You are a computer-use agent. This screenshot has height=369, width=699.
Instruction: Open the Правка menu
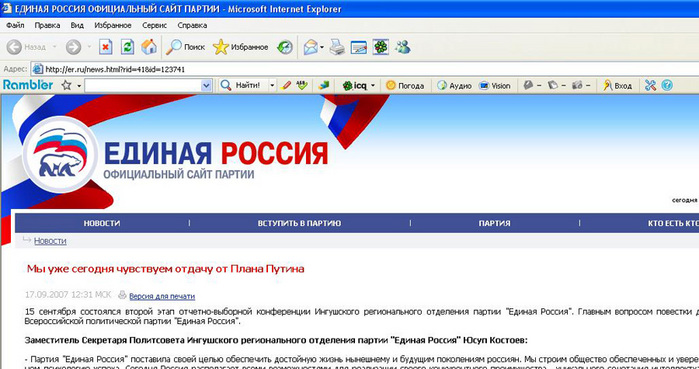pos(47,25)
